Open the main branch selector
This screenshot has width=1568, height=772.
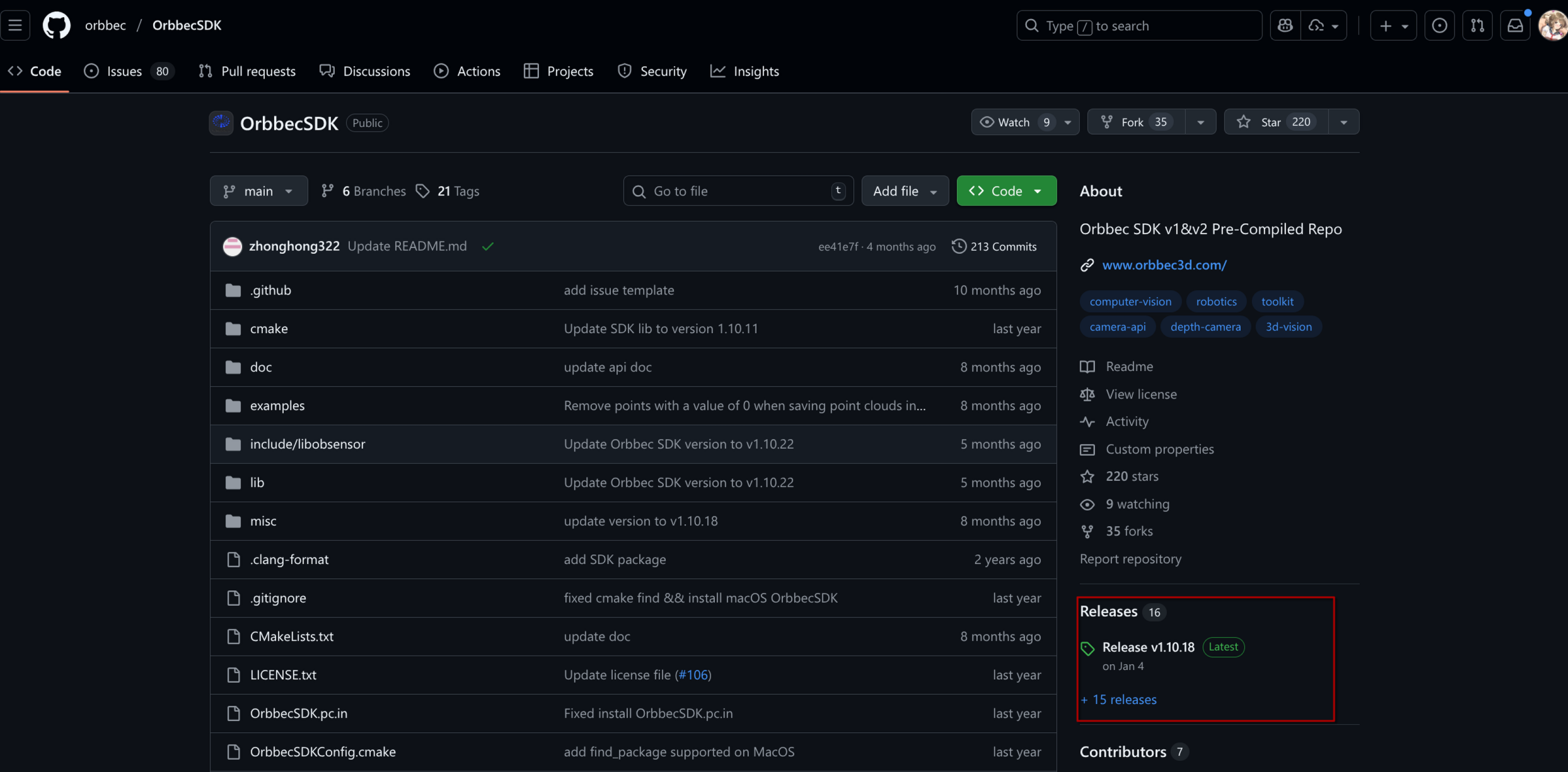258,190
